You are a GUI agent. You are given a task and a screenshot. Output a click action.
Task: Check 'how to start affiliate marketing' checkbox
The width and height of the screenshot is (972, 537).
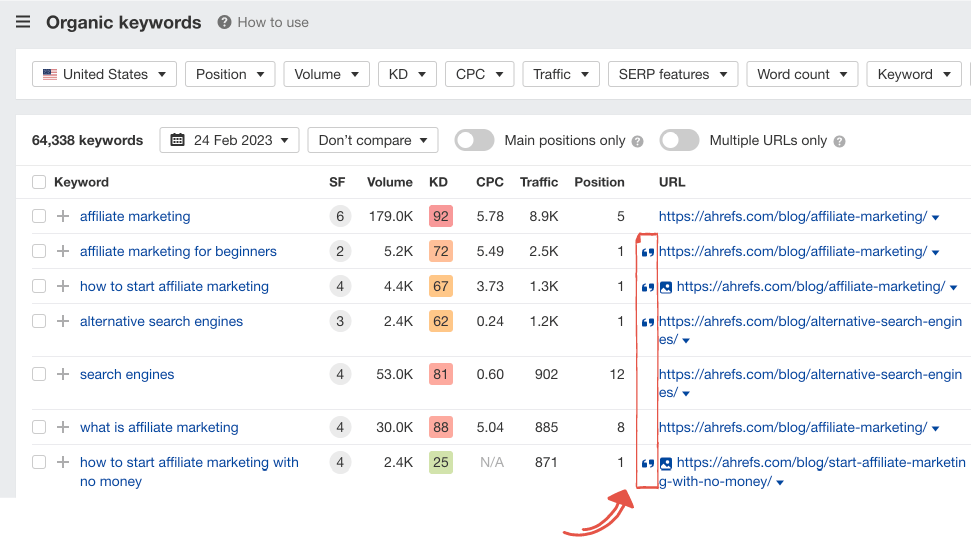[39, 286]
